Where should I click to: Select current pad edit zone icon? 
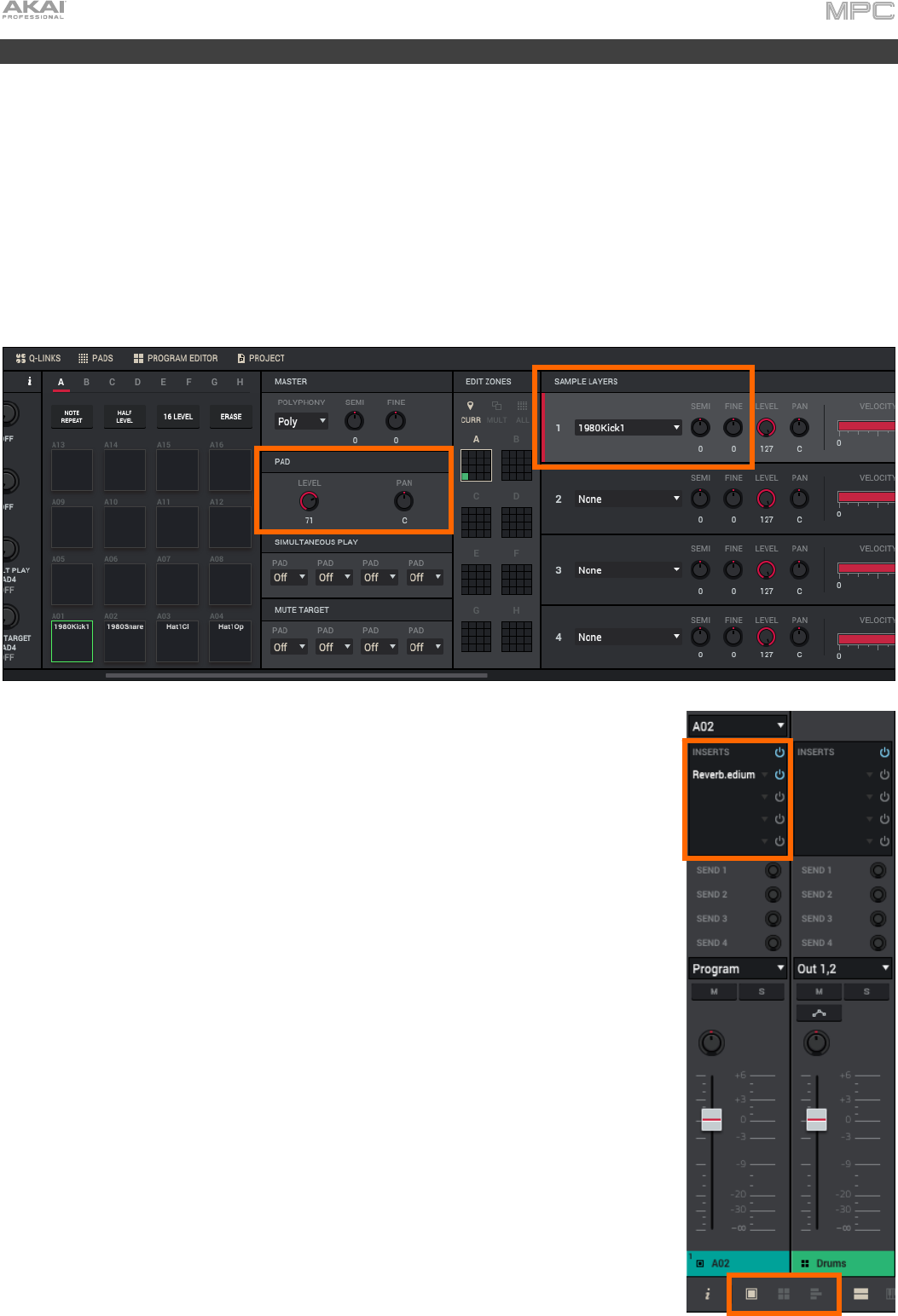pyautogui.click(x=471, y=406)
